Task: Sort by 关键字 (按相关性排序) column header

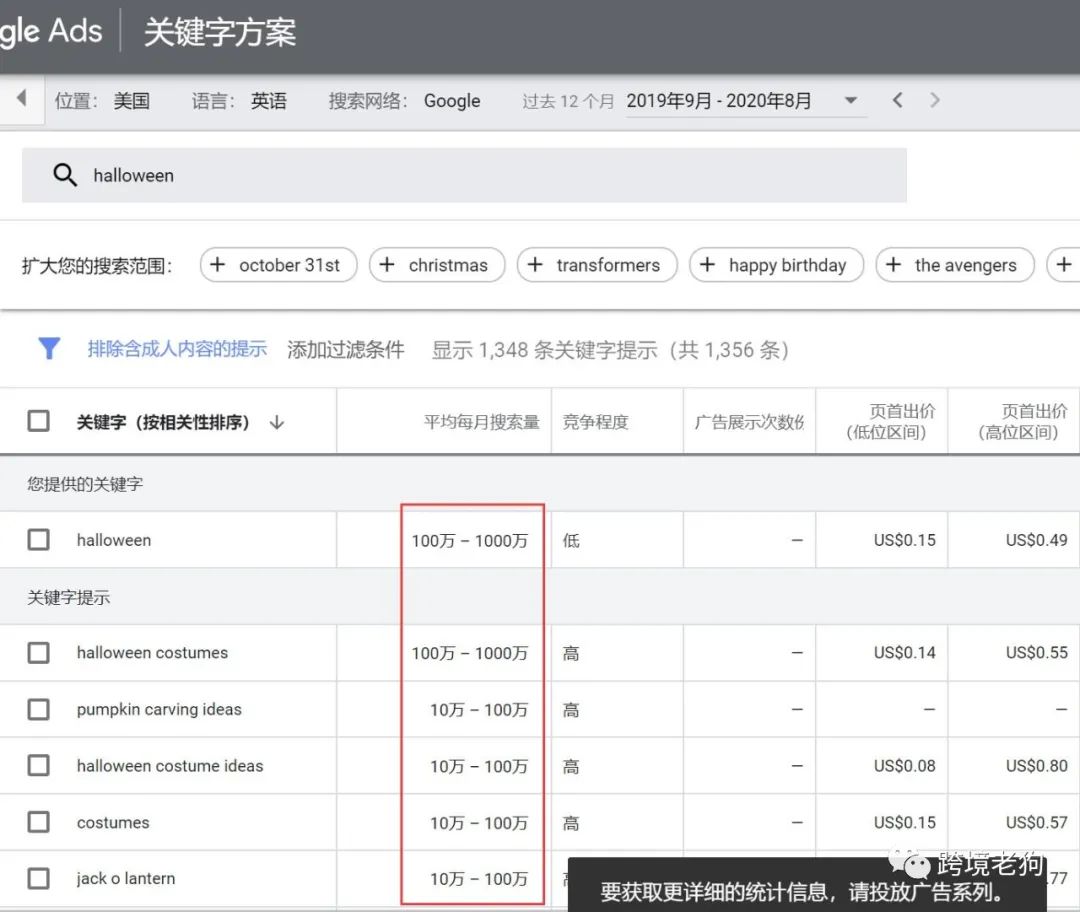Action: 163,422
